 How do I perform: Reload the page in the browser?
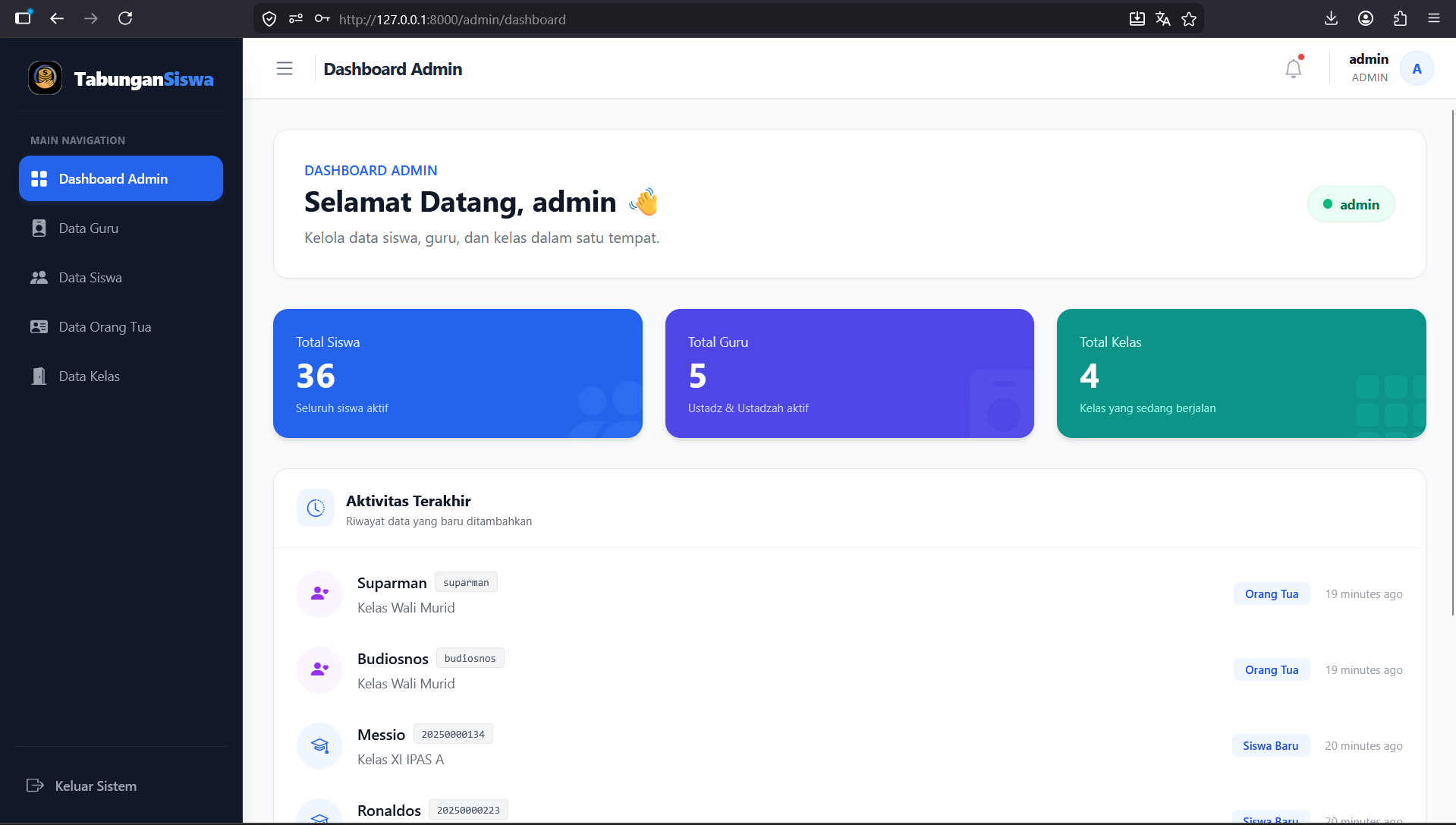coord(125,18)
